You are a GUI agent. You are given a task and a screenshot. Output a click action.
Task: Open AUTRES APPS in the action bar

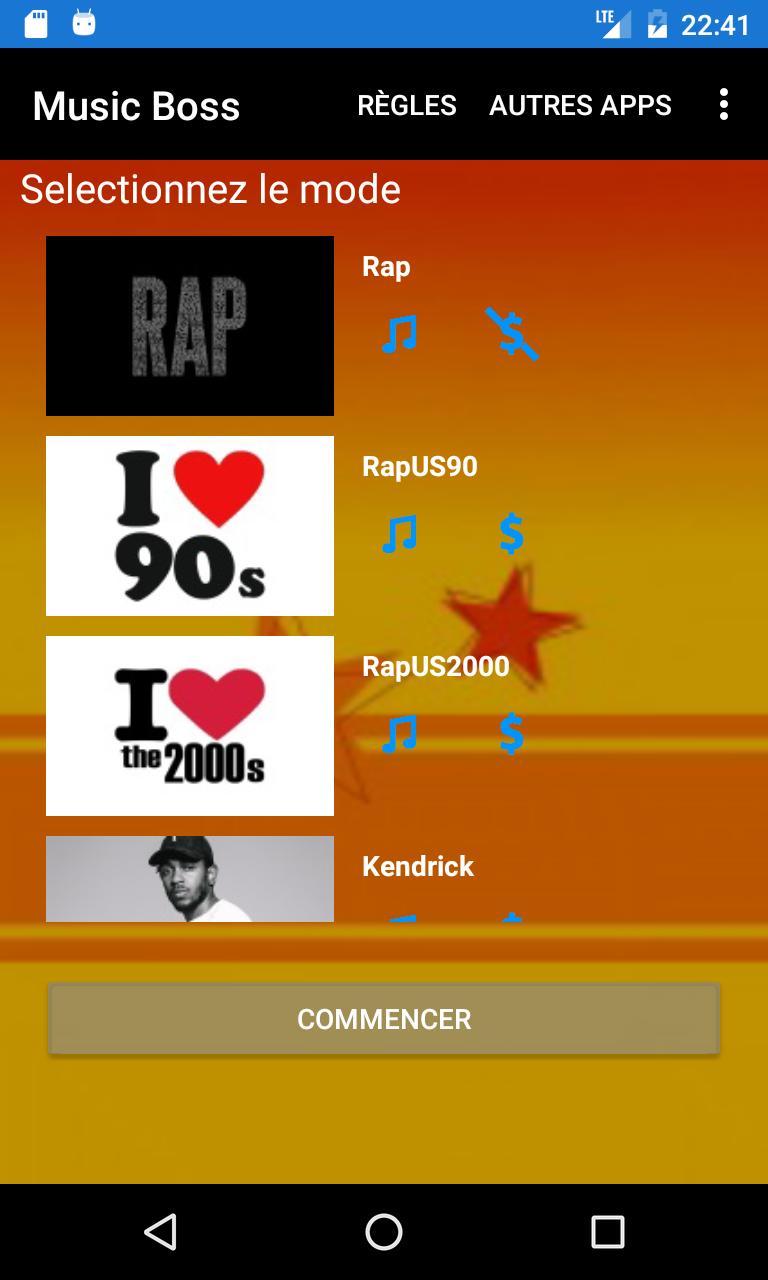pyautogui.click(x=580, y=105)
